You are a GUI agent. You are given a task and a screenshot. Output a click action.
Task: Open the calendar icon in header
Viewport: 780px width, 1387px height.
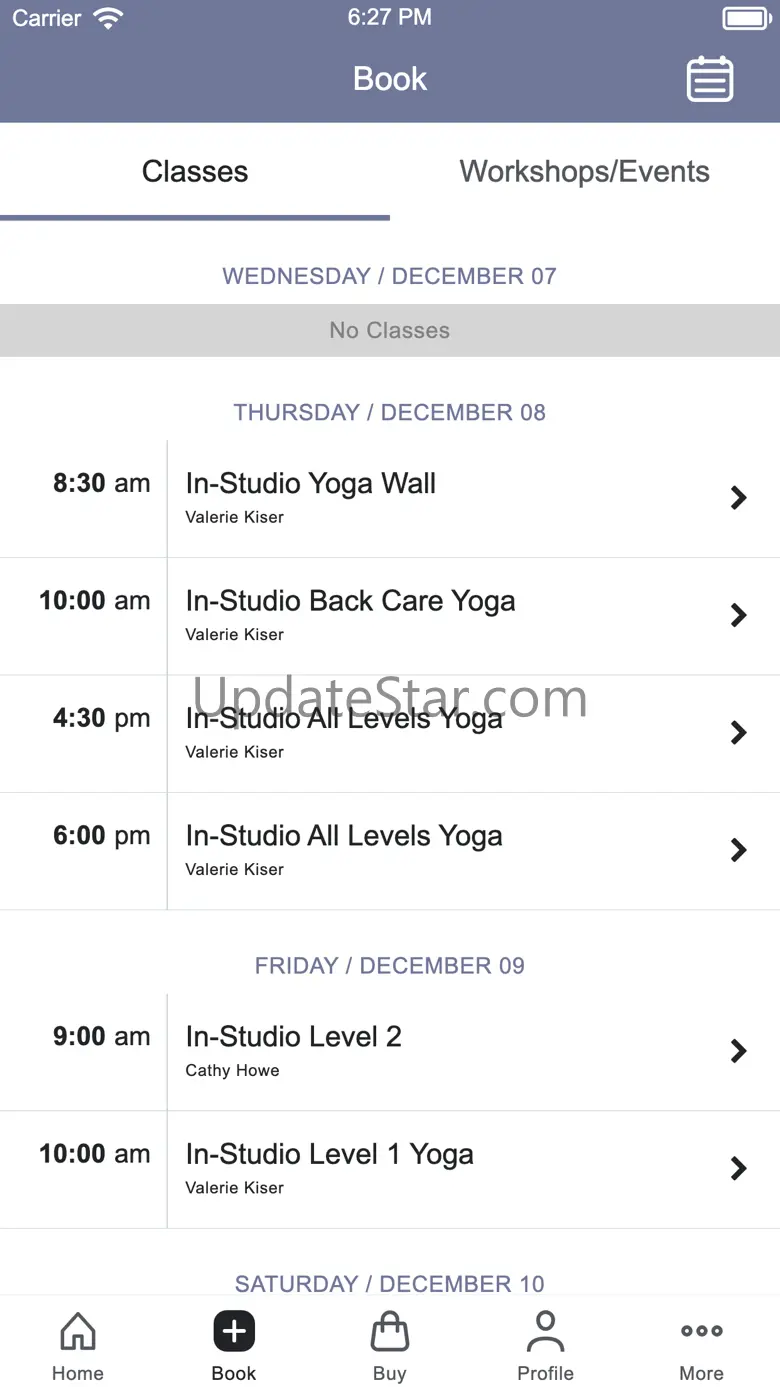(710, 80)
